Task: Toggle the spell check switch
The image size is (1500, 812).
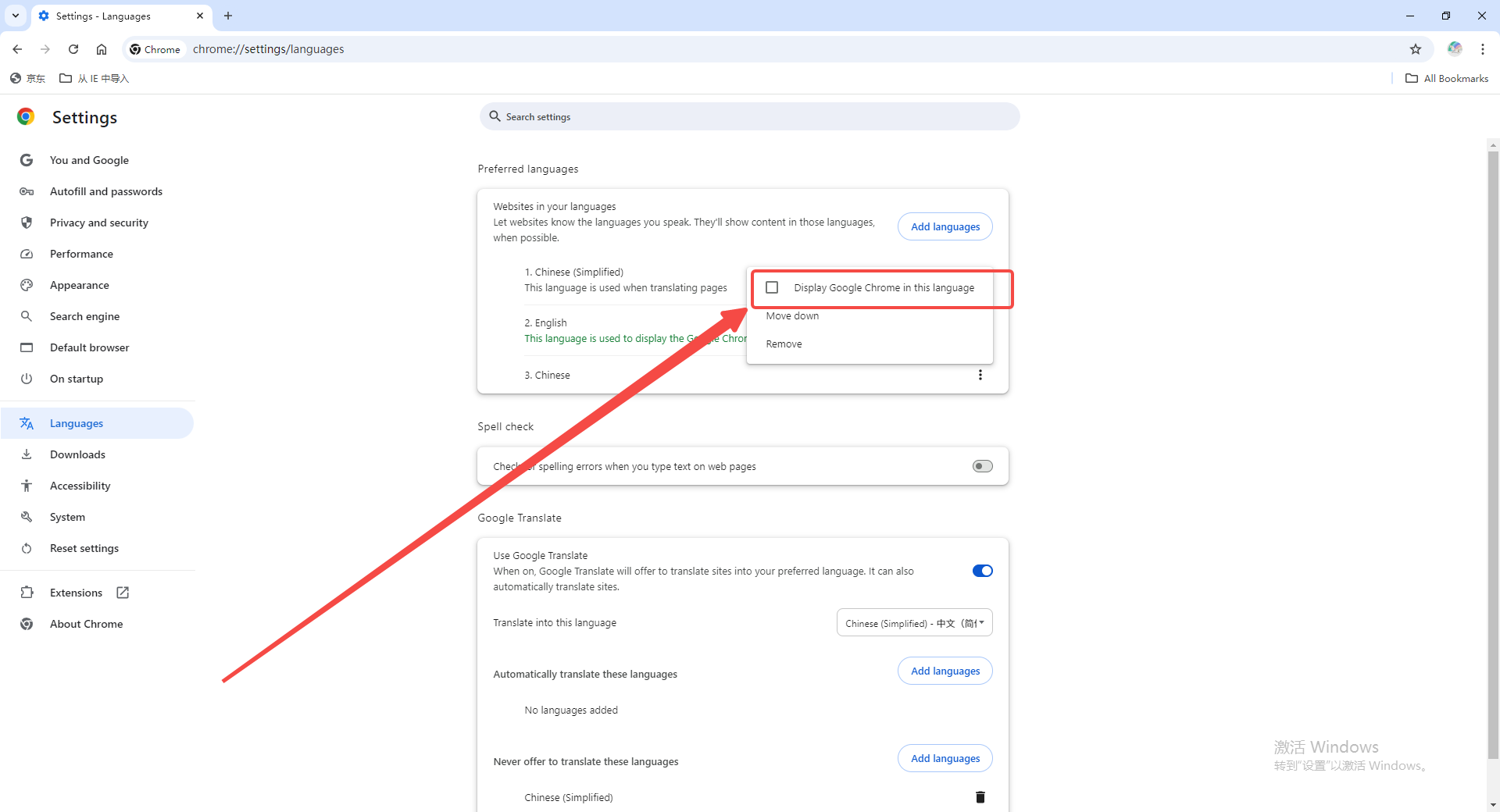Action: [982, 466]
